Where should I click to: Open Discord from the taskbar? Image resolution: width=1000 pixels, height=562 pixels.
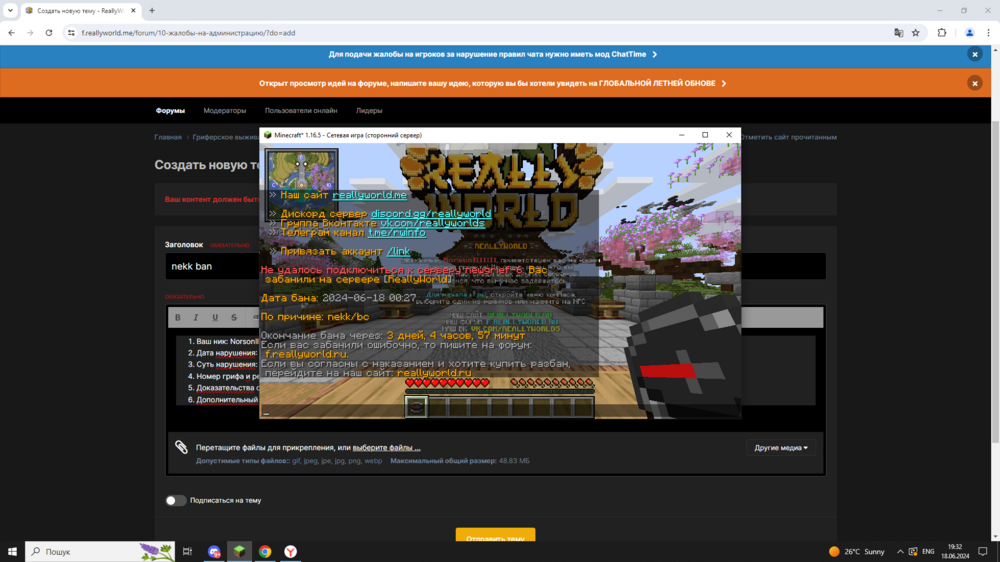[214, 552]
